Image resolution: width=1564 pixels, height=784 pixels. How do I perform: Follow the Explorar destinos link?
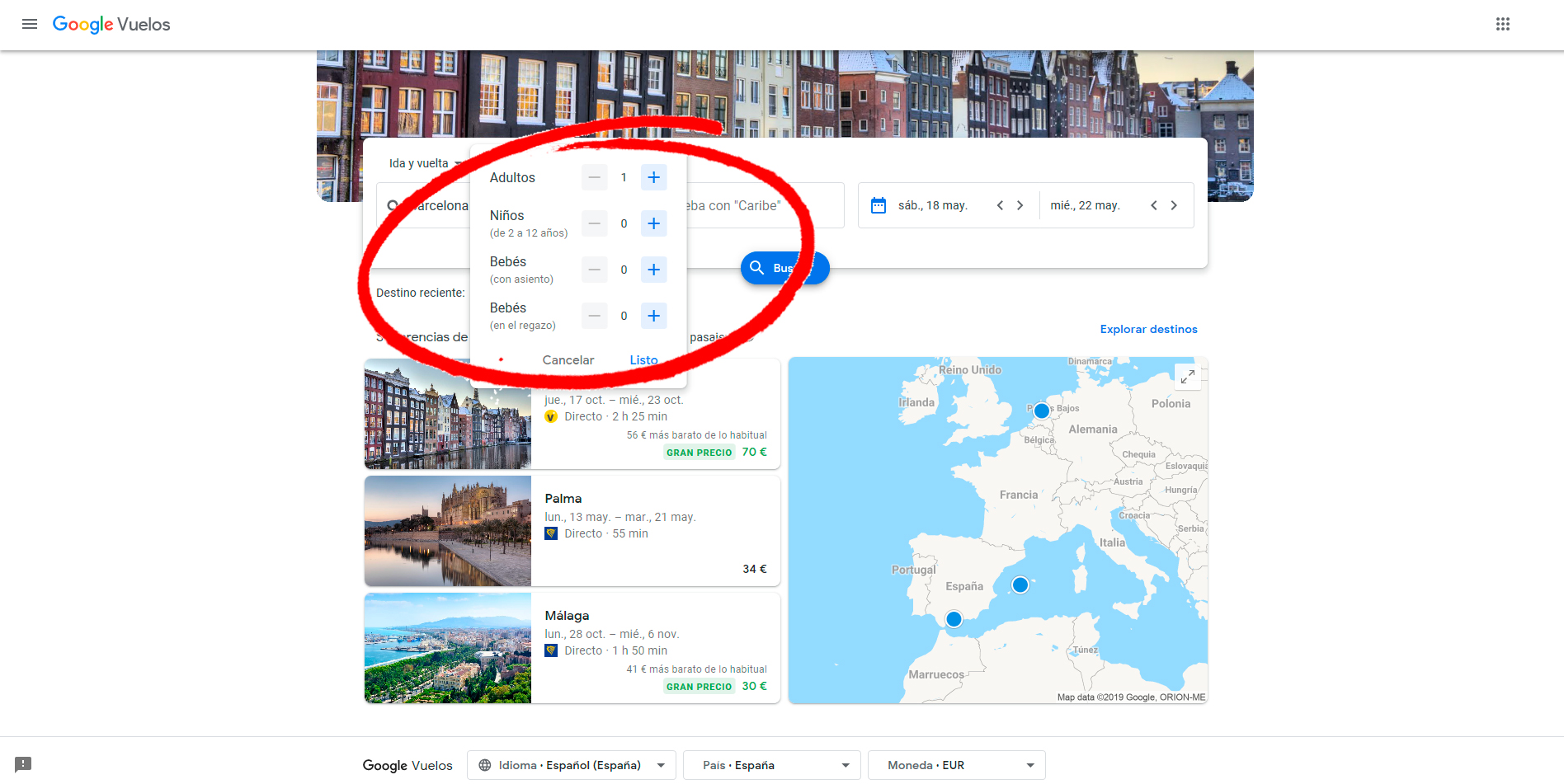coord(1148,329)
